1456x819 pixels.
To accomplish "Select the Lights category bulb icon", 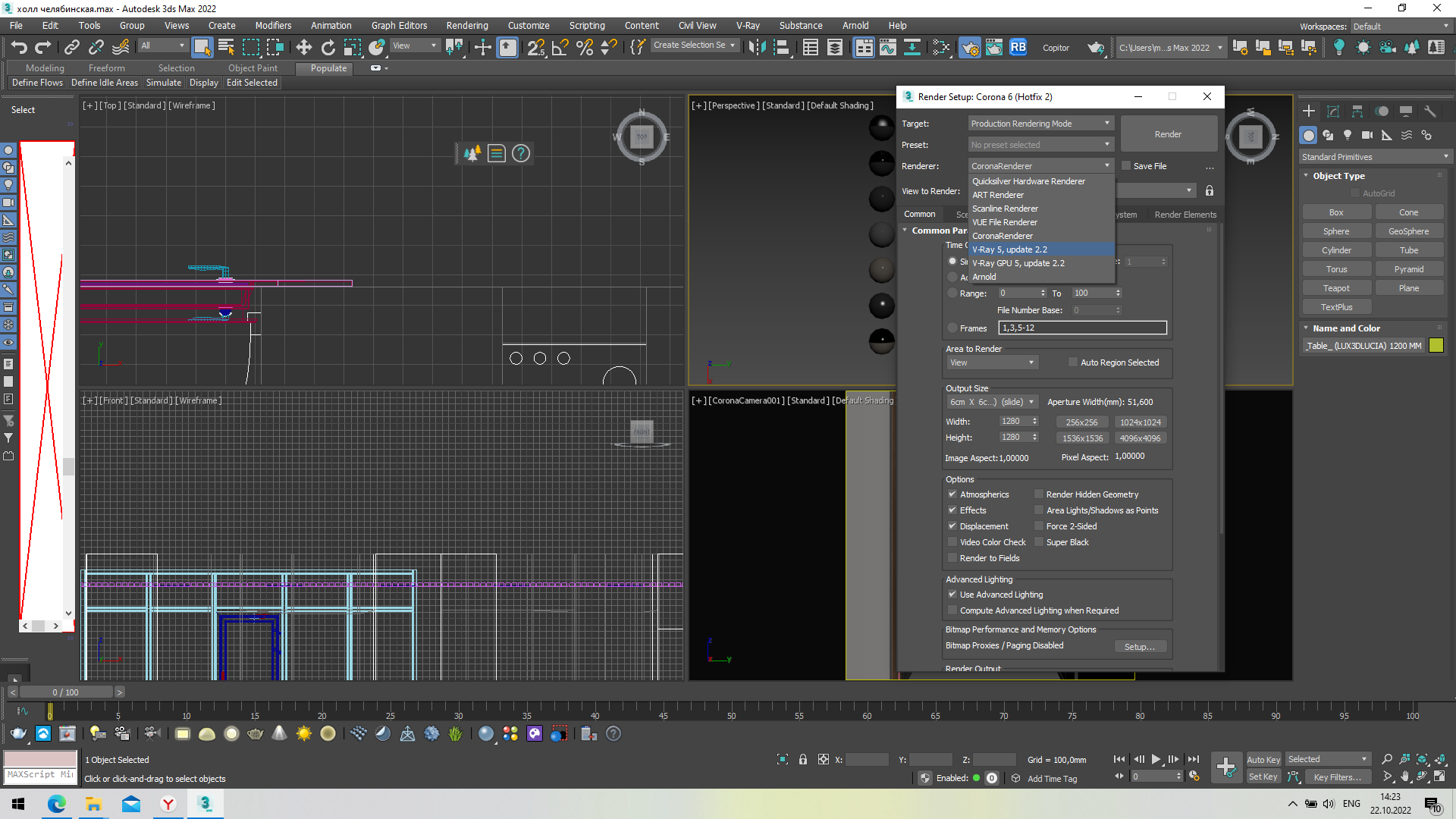I will (x=1348, y=135).
